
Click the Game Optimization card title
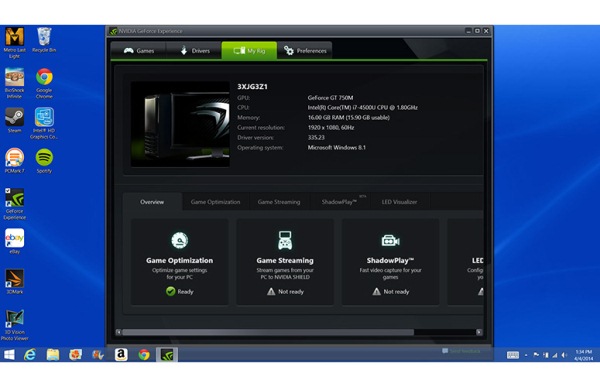[x=179, y=260]
